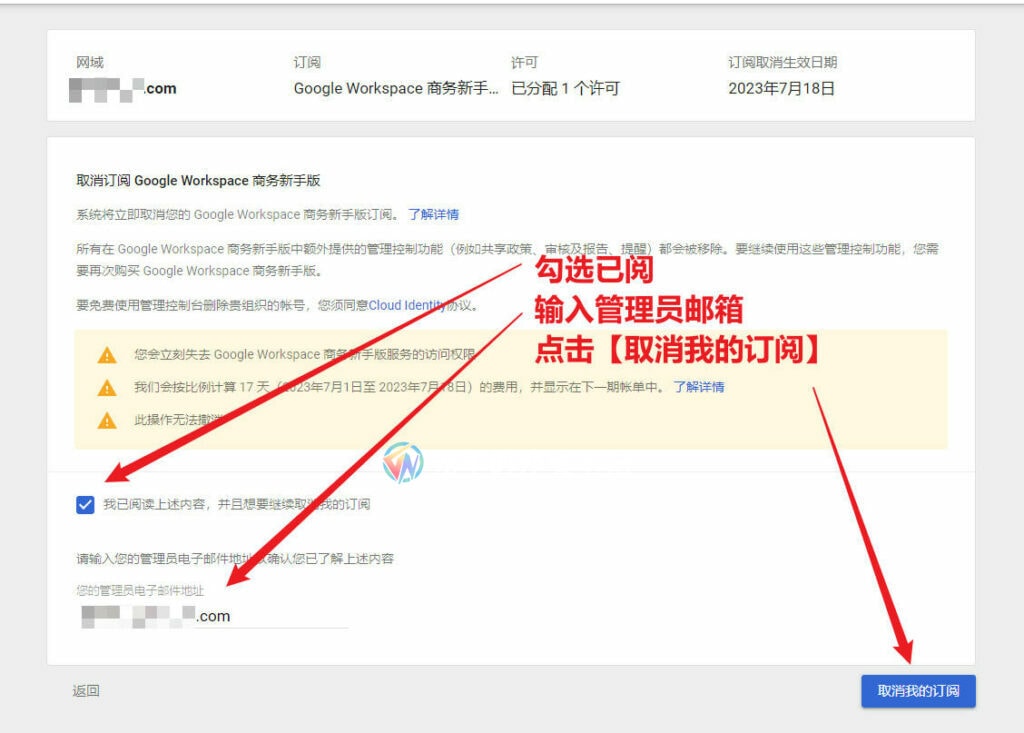
Task: Click the warning icon beside the prorated fee notice
Action: [107, 387]
